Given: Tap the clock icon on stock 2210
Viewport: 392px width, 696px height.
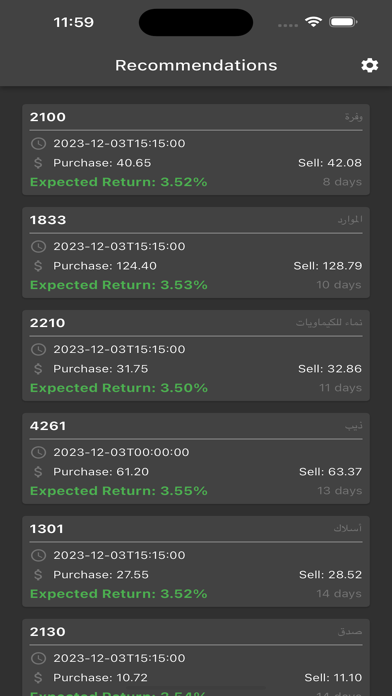Looking at the screenshot, I should [x=38, y=349].
